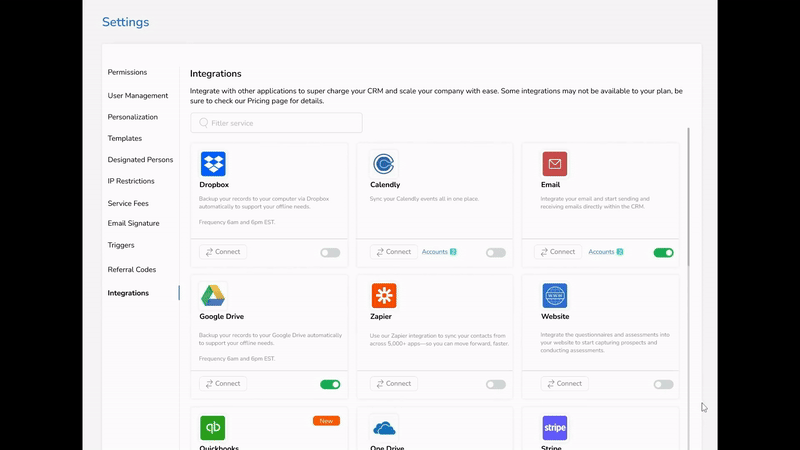Open User Management settings

click(138, 95)
